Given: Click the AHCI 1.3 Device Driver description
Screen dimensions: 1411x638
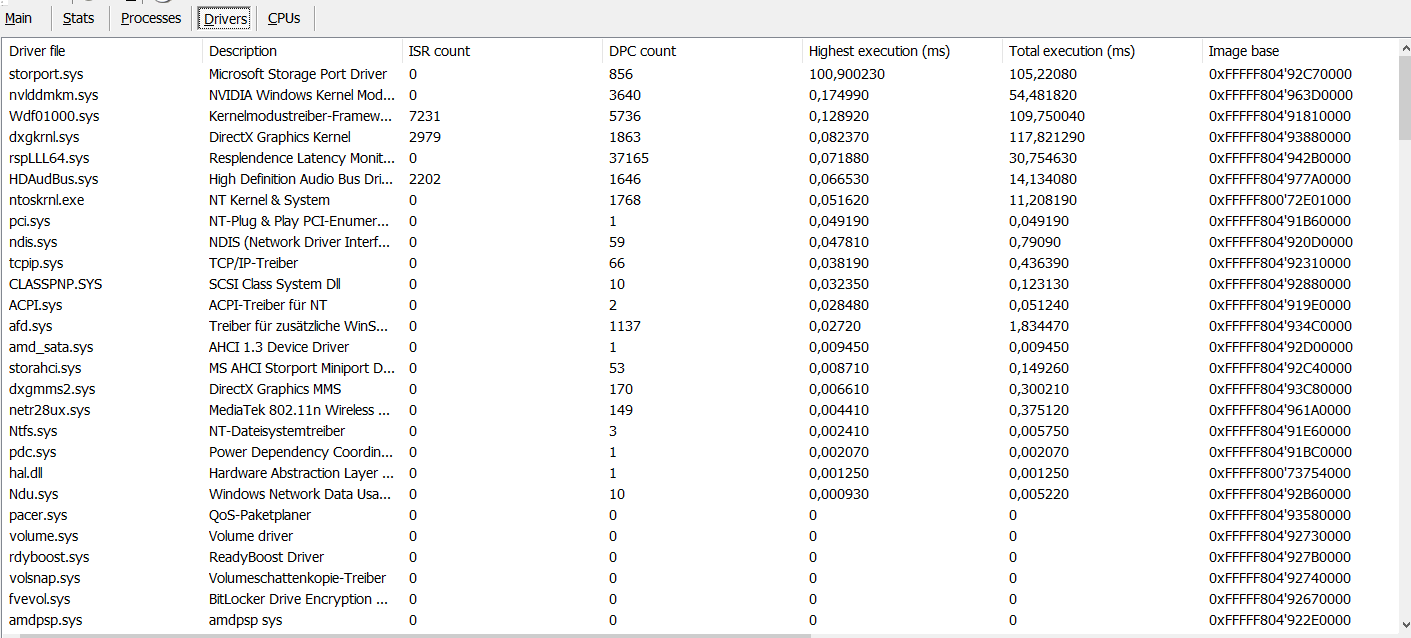Looking at the screenshot, I should pyautogui.click(x=279, y=347).
